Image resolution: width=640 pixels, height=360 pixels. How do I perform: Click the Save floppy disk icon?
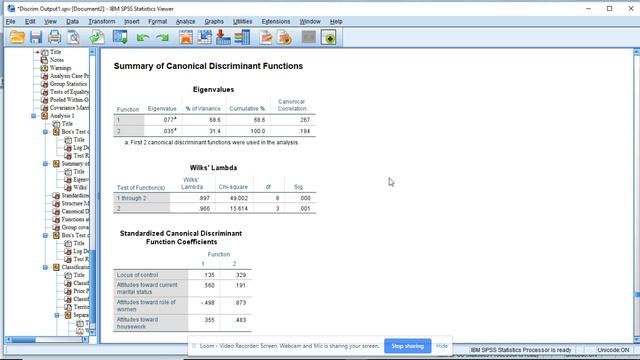[36, 37]
